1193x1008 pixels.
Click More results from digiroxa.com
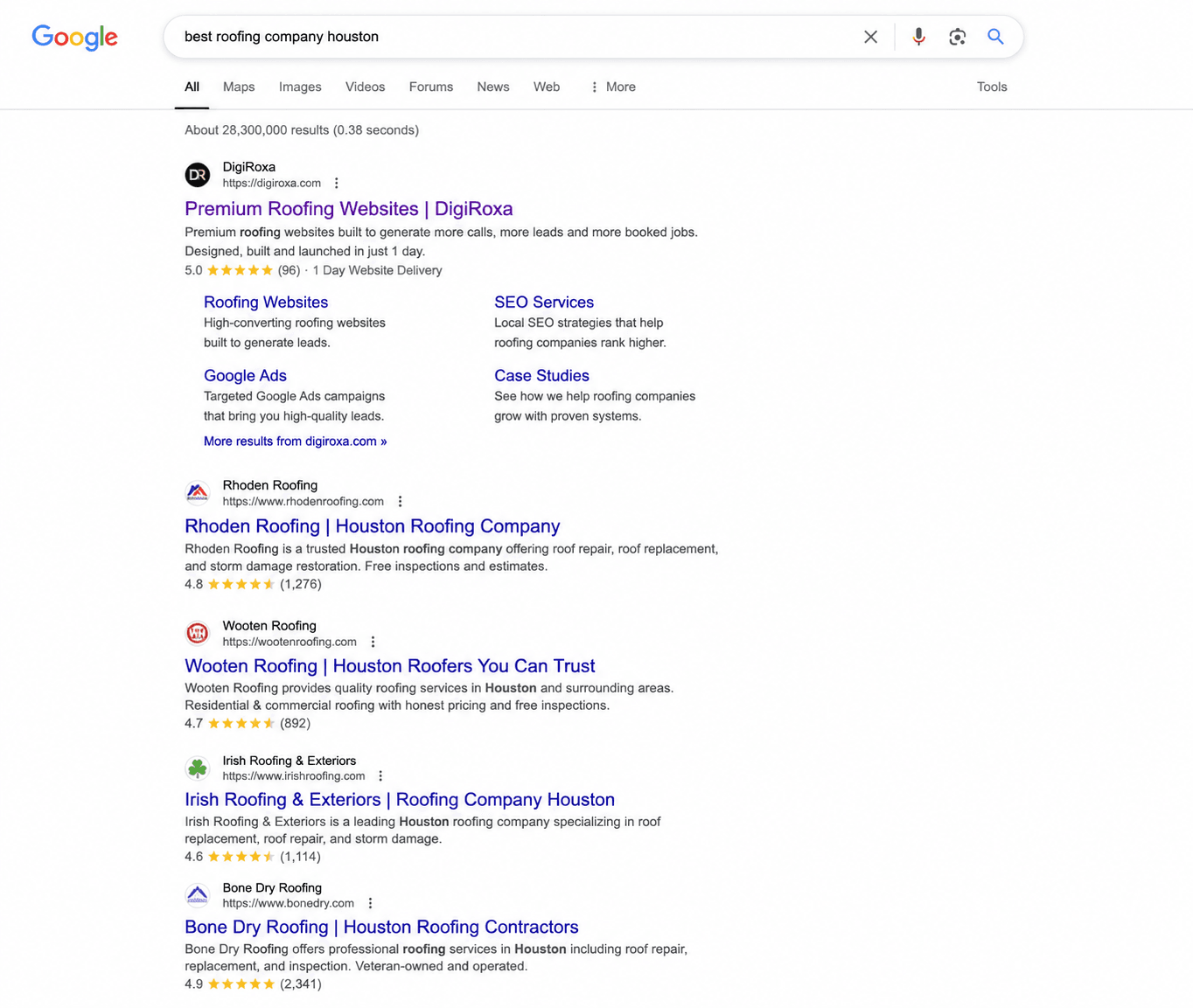point(295,441)
